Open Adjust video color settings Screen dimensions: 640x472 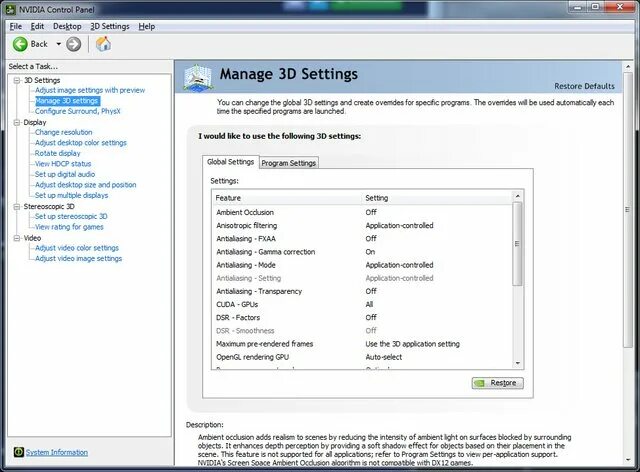click(77, 248)
